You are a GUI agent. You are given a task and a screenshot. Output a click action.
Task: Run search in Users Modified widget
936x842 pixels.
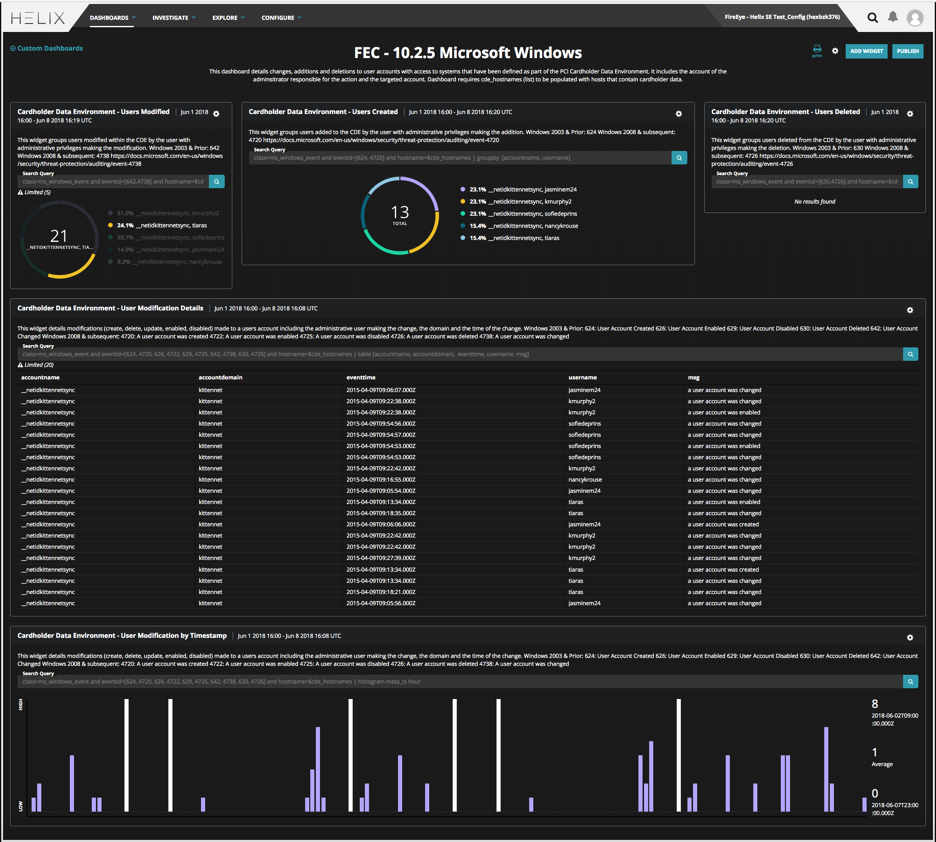click(217, 181)
